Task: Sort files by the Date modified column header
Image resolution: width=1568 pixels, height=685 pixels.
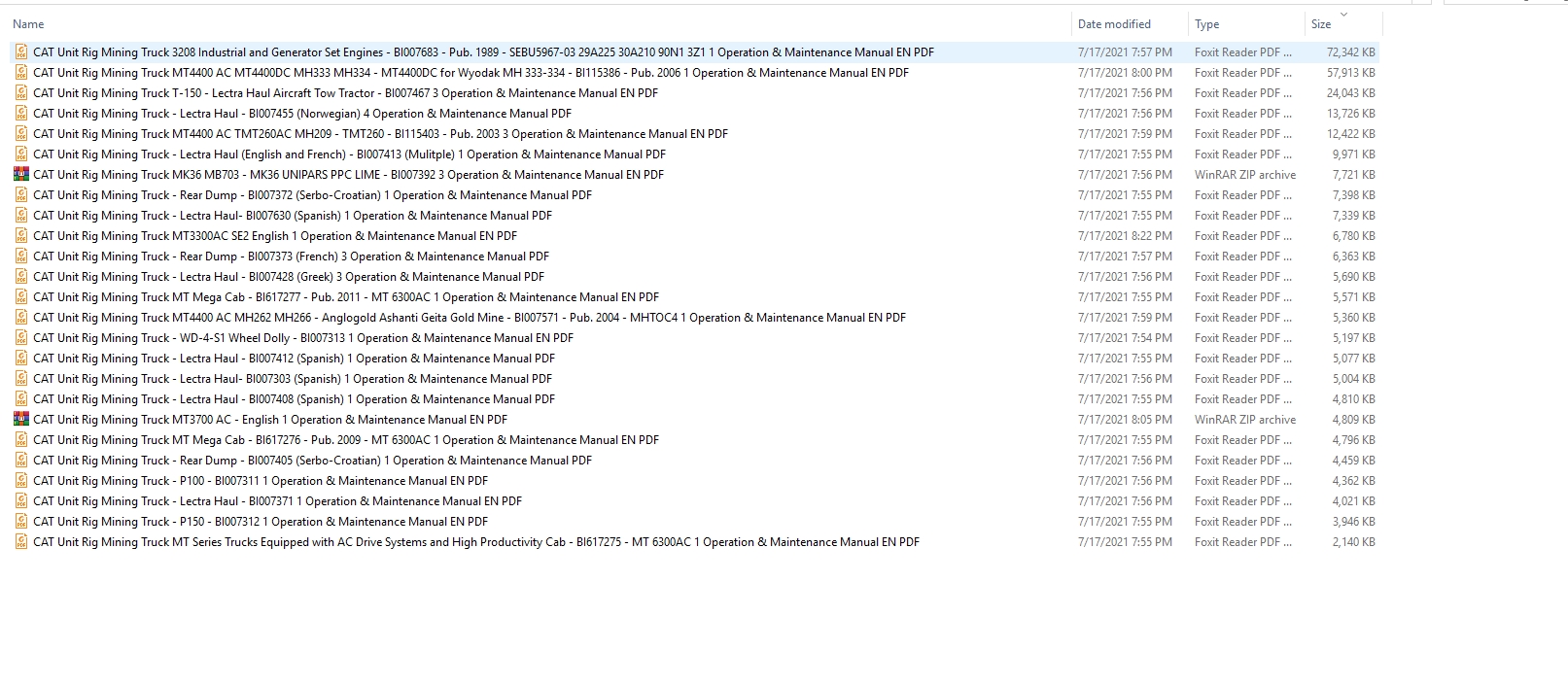Action: (x=1114, y=24)
